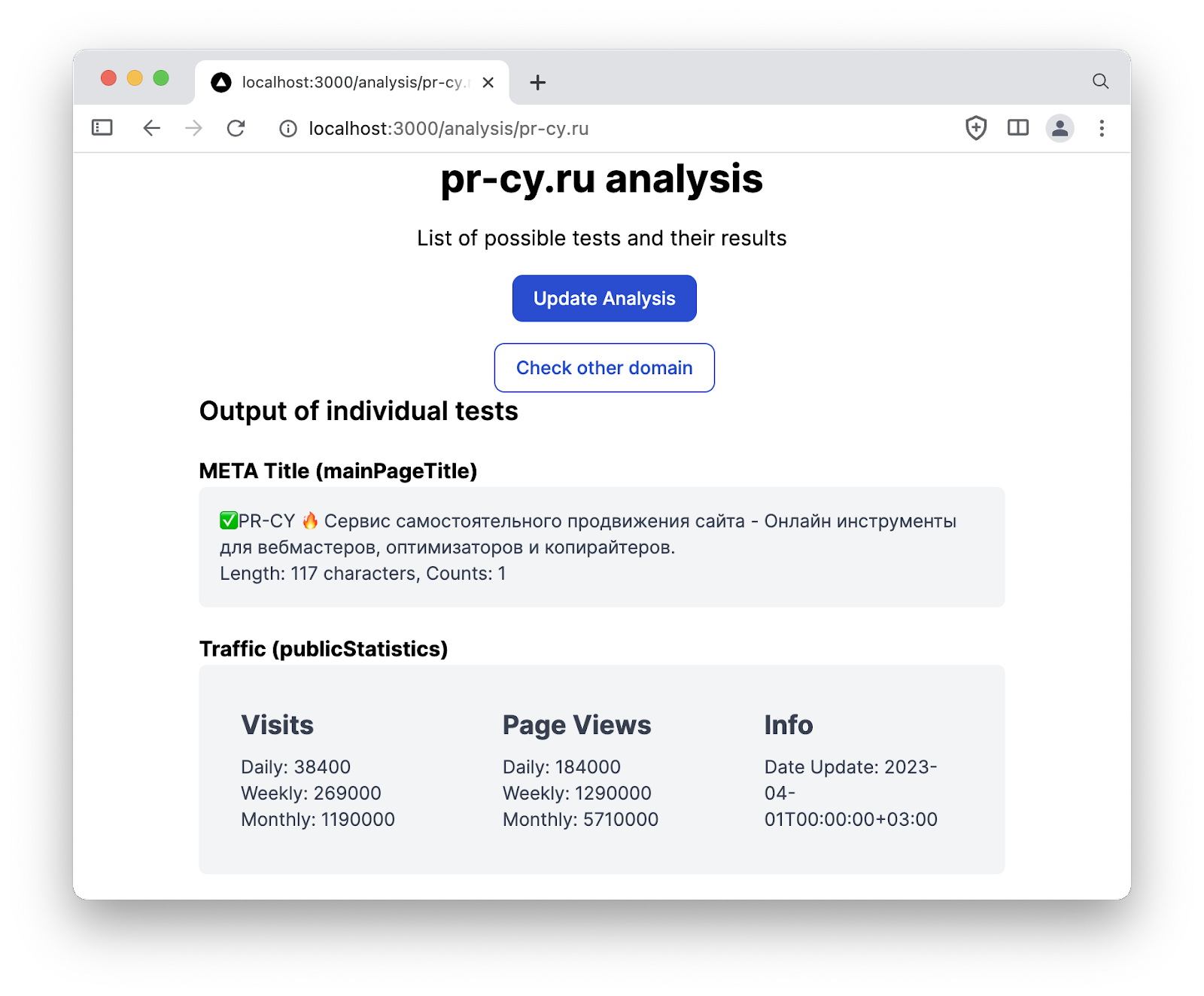View site information for localhost
The image size is (1204, 996).
pos(288,128)
